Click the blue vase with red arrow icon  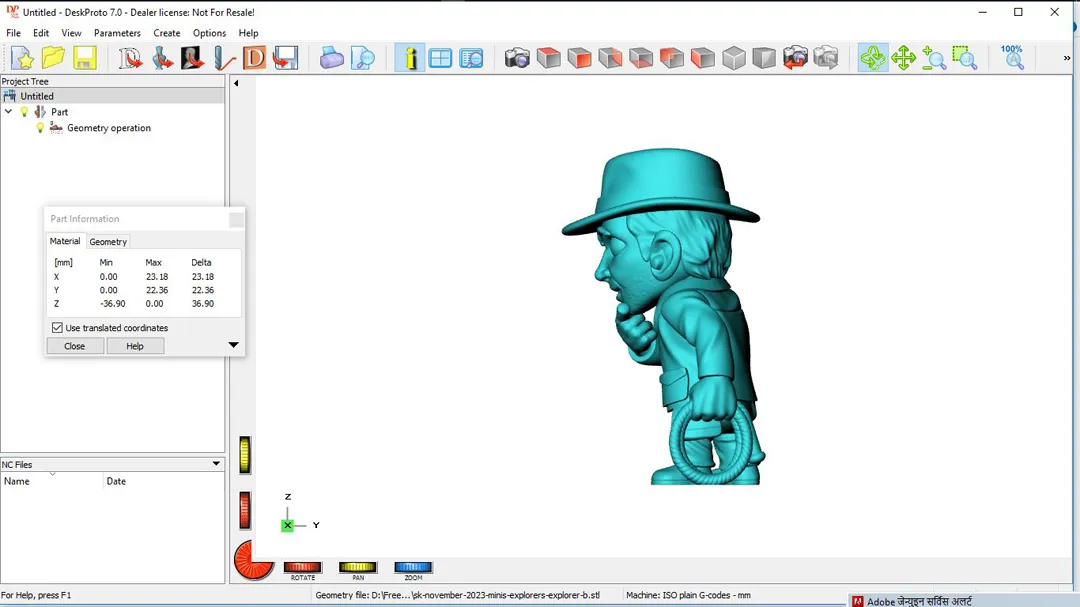(162, 58)
